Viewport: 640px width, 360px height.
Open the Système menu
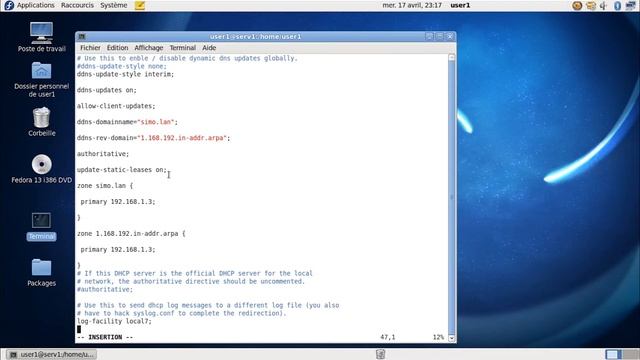(x=114, y=5)
